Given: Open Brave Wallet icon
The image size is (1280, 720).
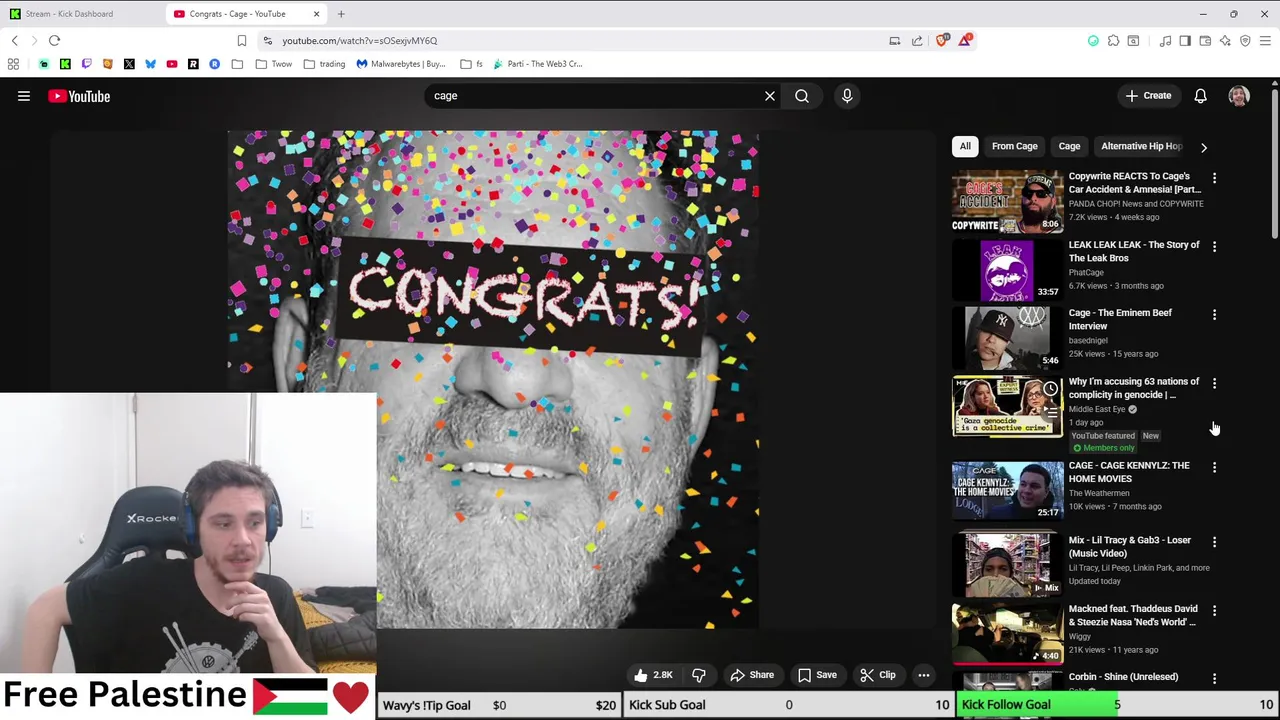Looking at the screenshot, I should point(1205,41).
